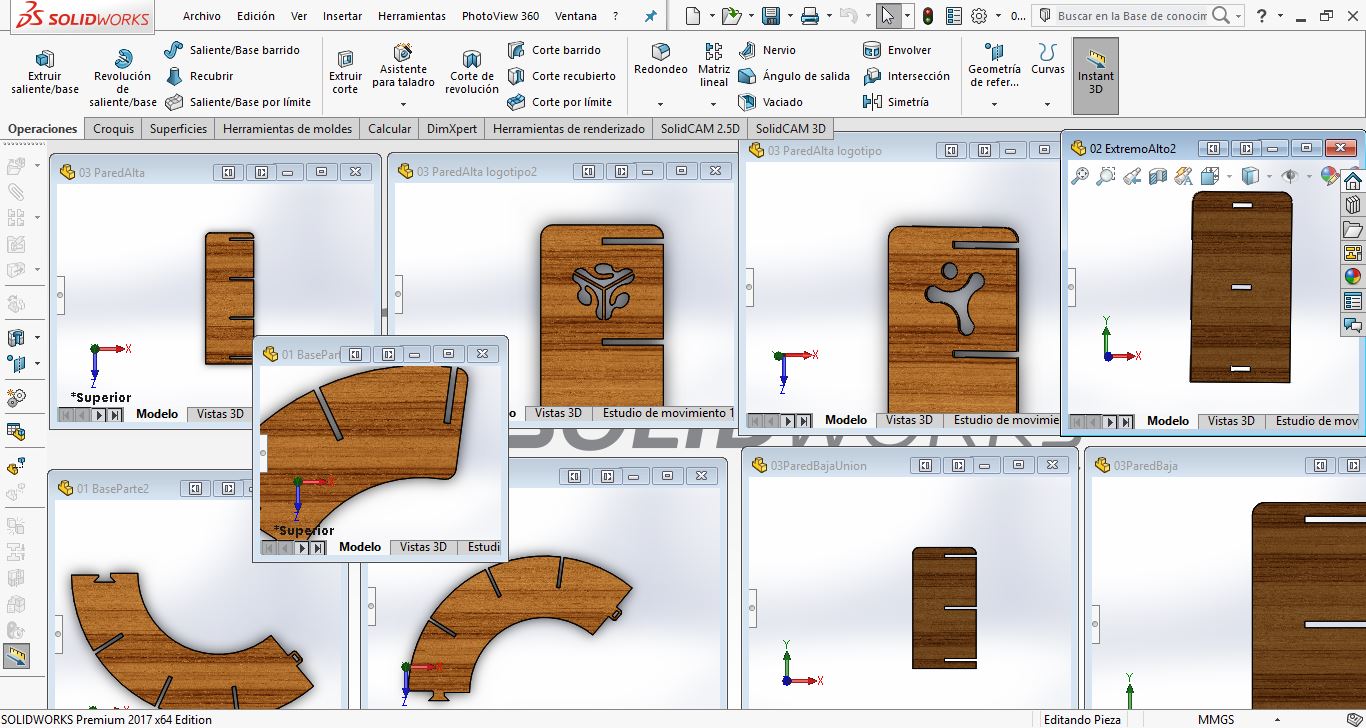
Task: Choose the Intersección tool
Action: (906, 76)
